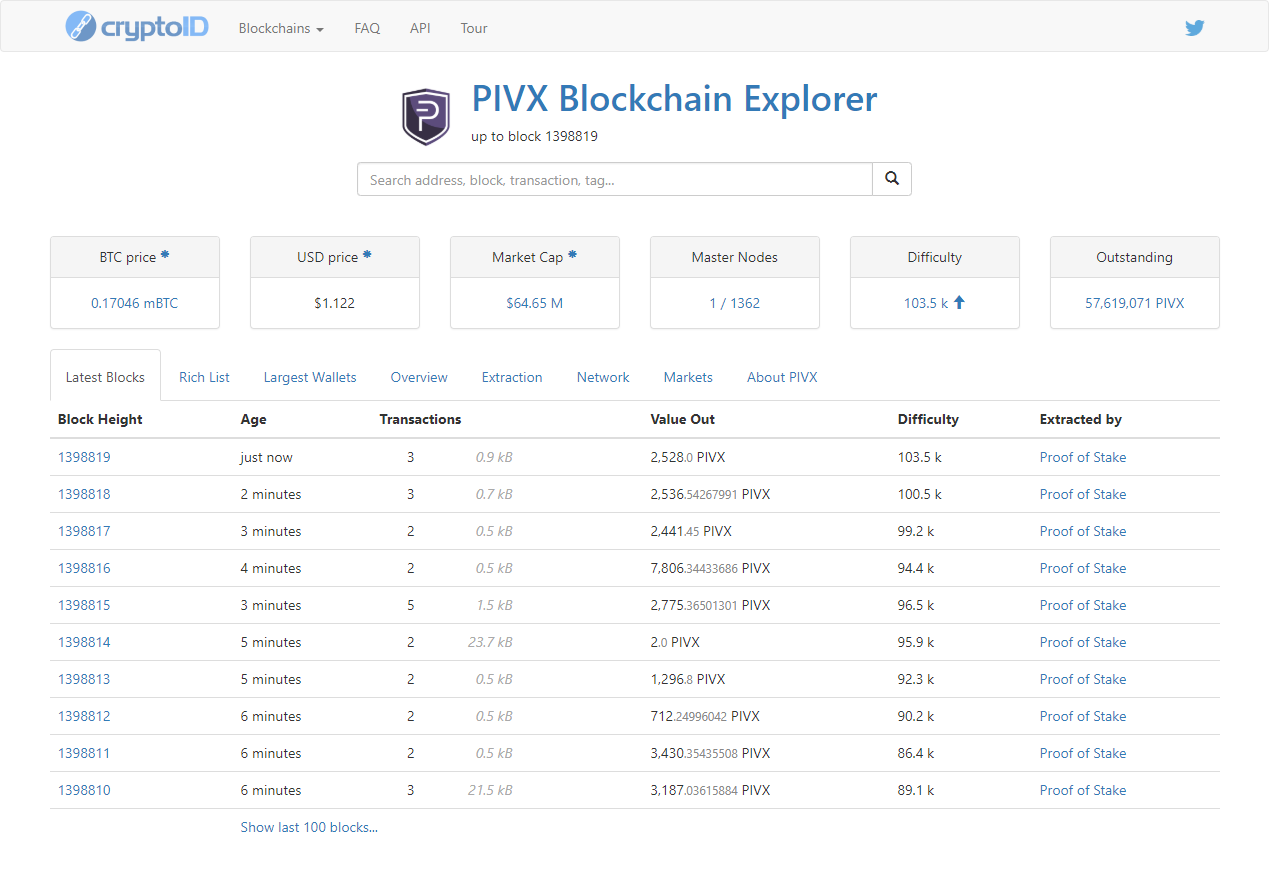
Task: Open the Tour menu item
Action: [x=474, y=28]
